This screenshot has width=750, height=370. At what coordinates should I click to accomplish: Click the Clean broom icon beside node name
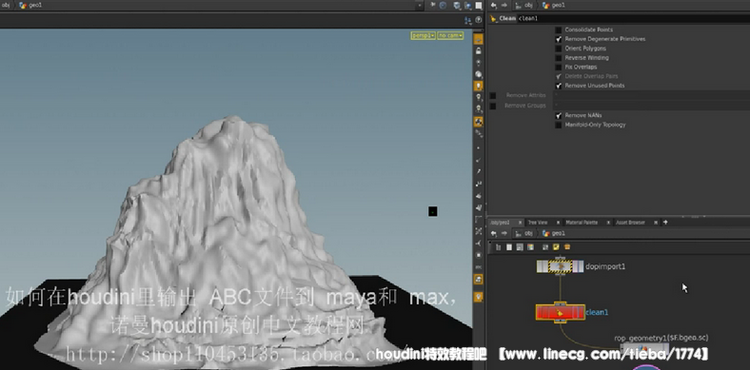coord(494,19)
